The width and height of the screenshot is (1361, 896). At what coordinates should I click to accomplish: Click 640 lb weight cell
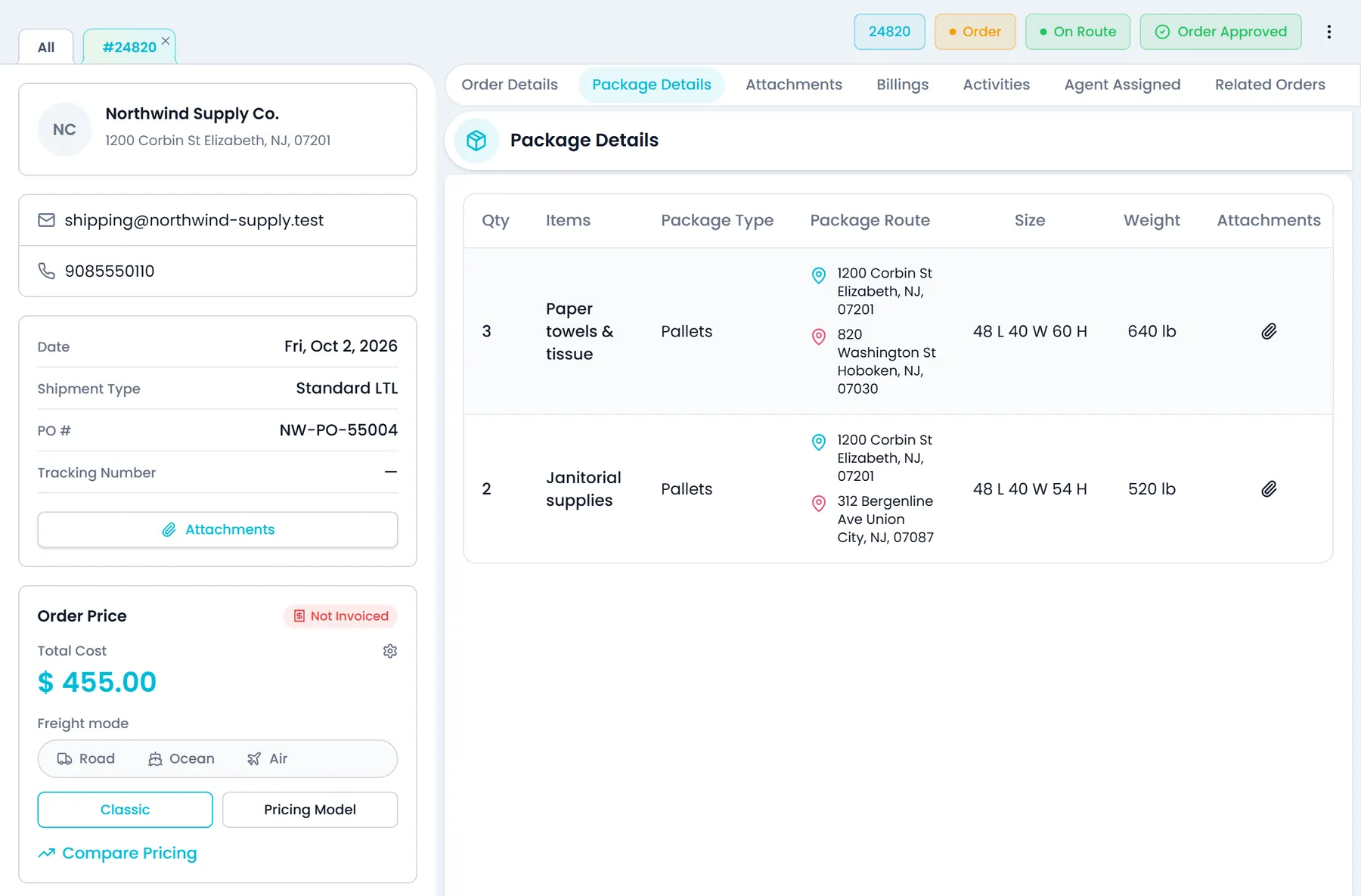(1152, 331)
